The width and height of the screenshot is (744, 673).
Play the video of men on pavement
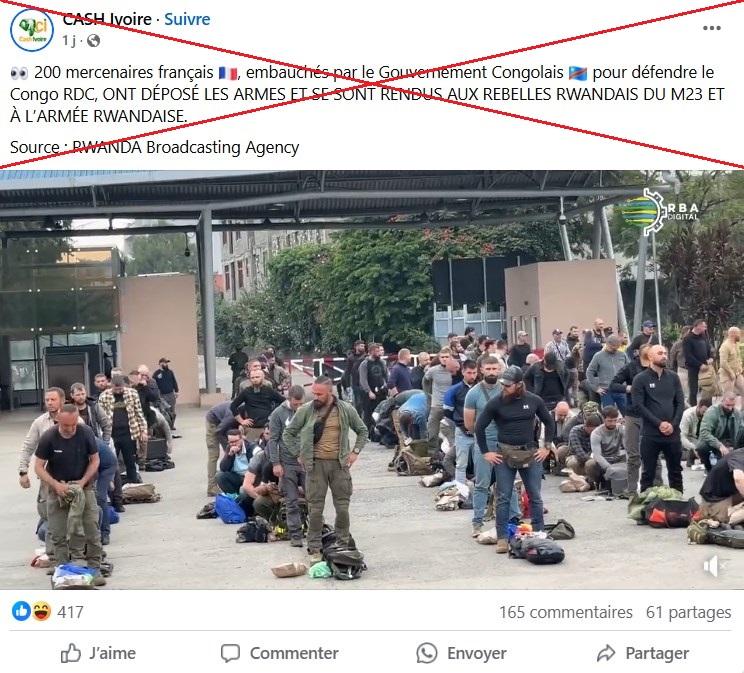point(372,380)
